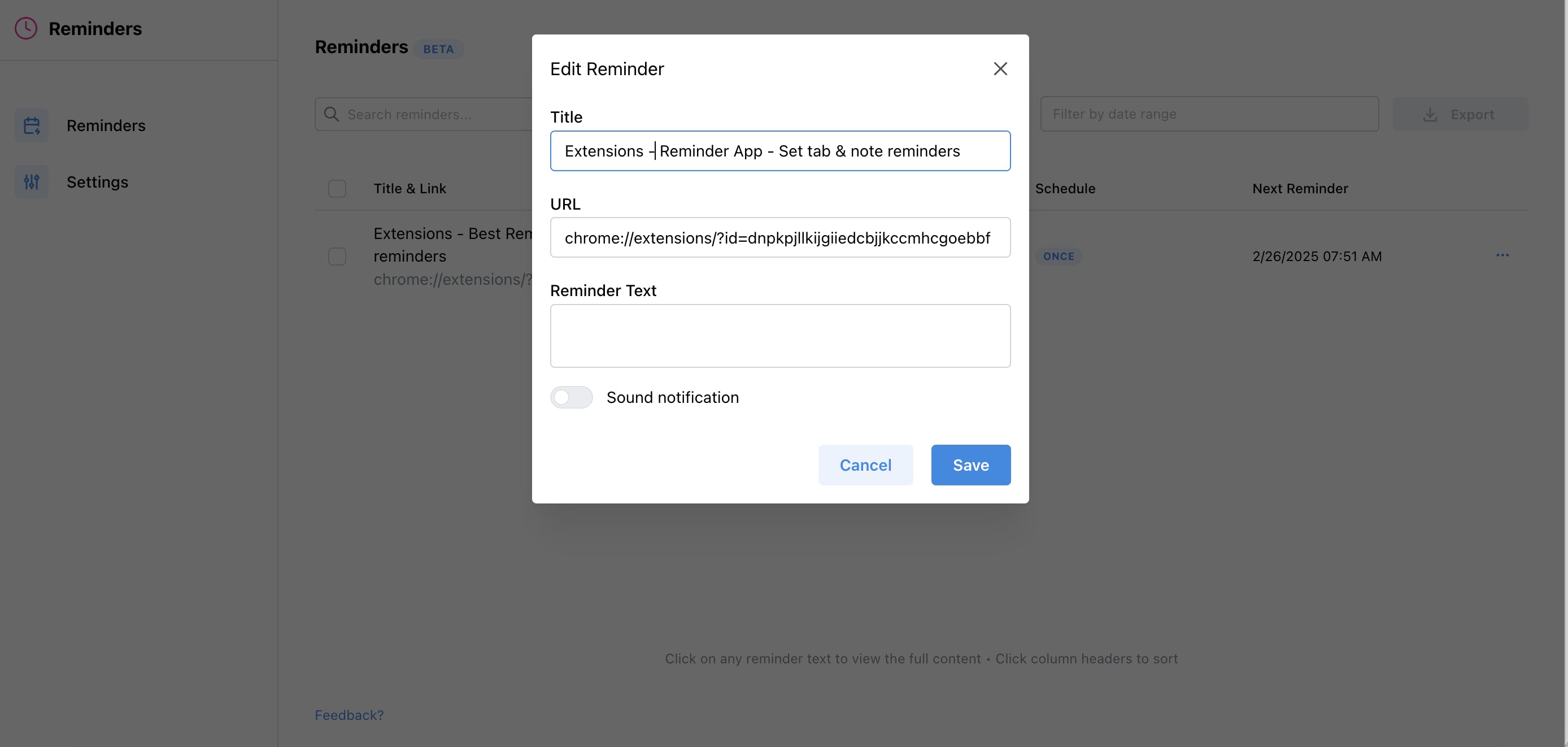
Task: Click the Reminders app name in header
Action: (95, 29)
